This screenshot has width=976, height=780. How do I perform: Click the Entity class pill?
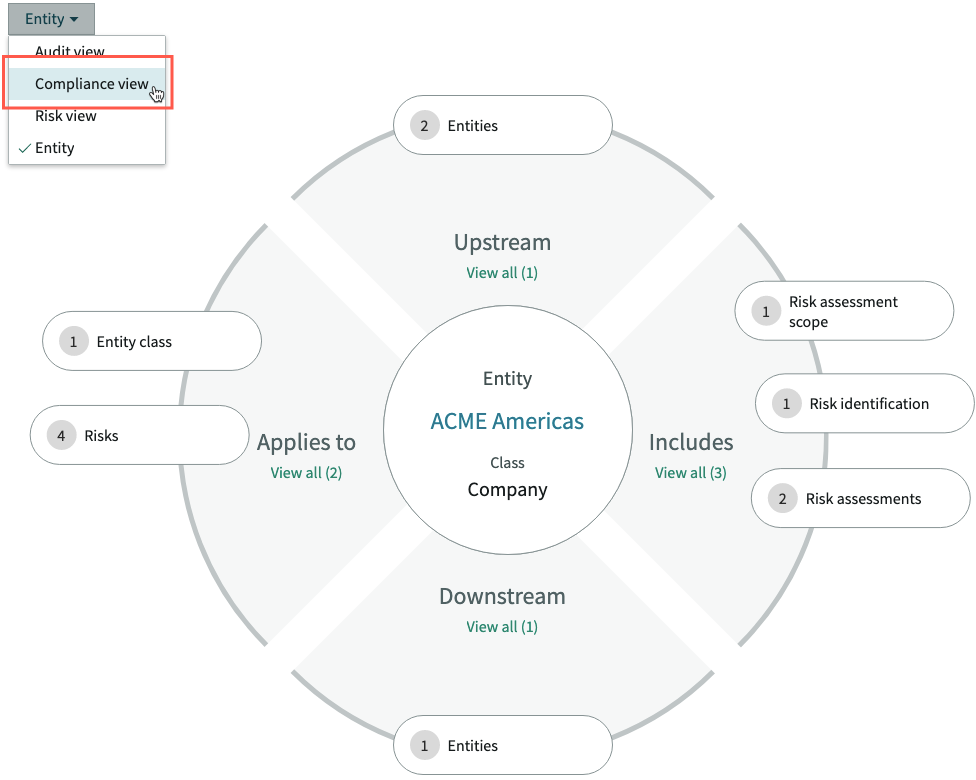152,341
